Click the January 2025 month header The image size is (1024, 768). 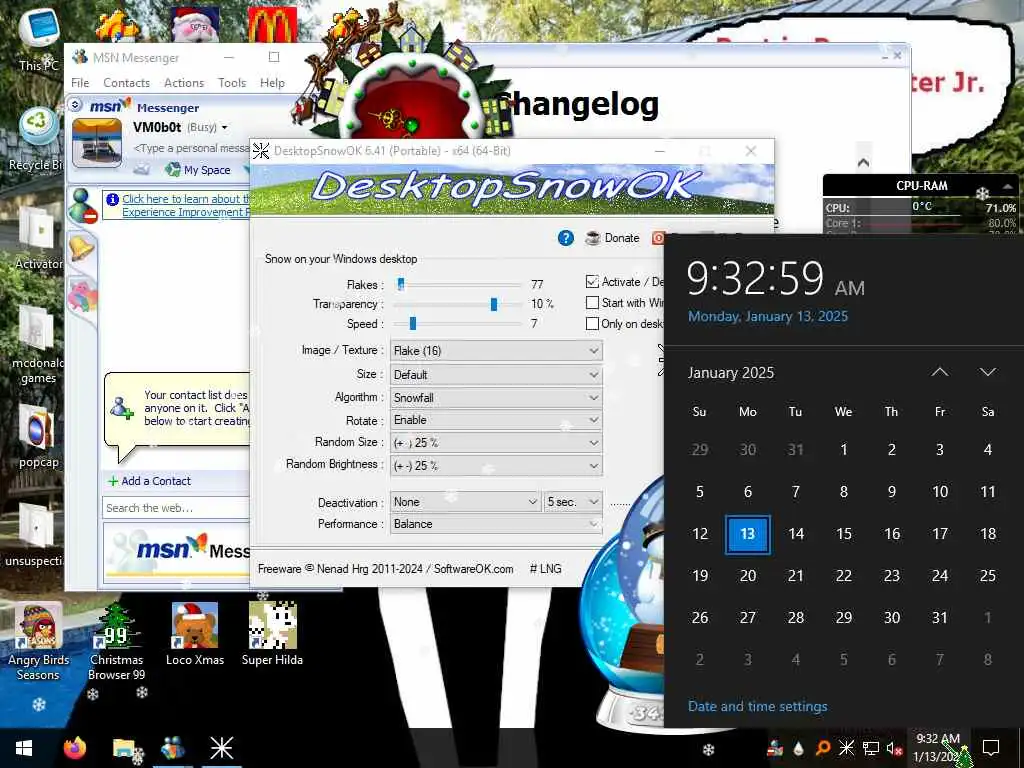[731, 373]
